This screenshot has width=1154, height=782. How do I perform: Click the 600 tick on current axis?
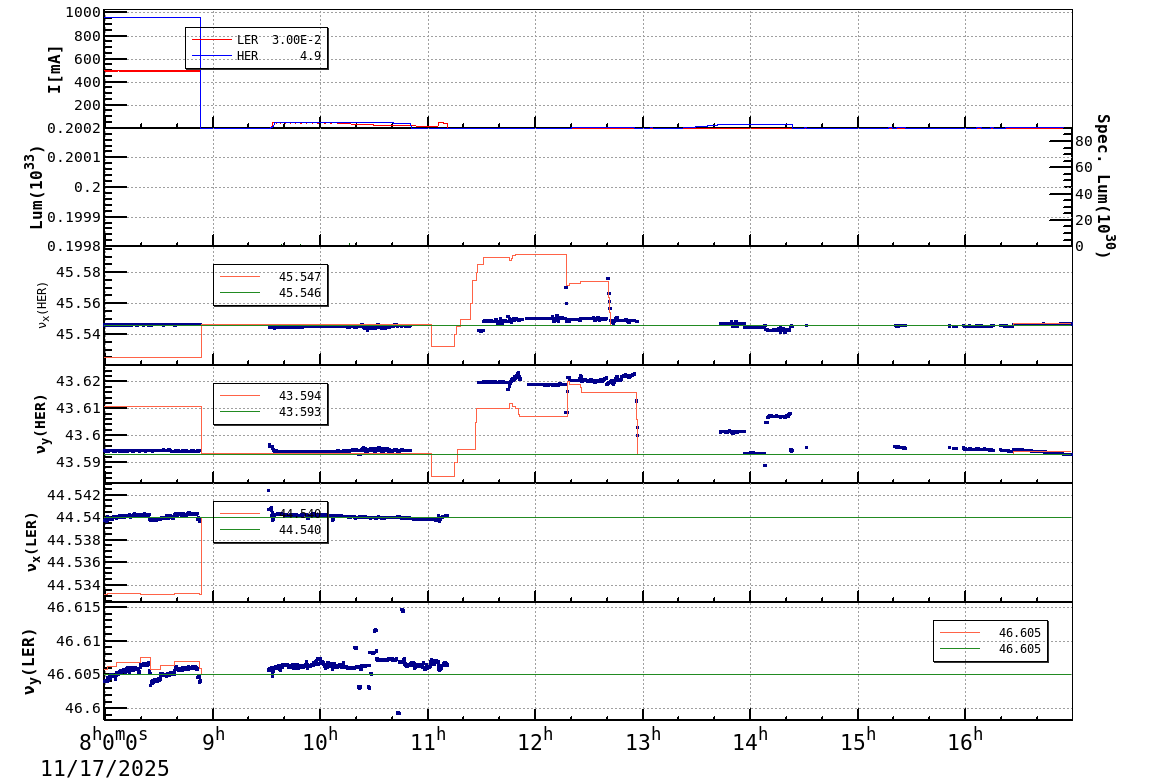[87, 59]
